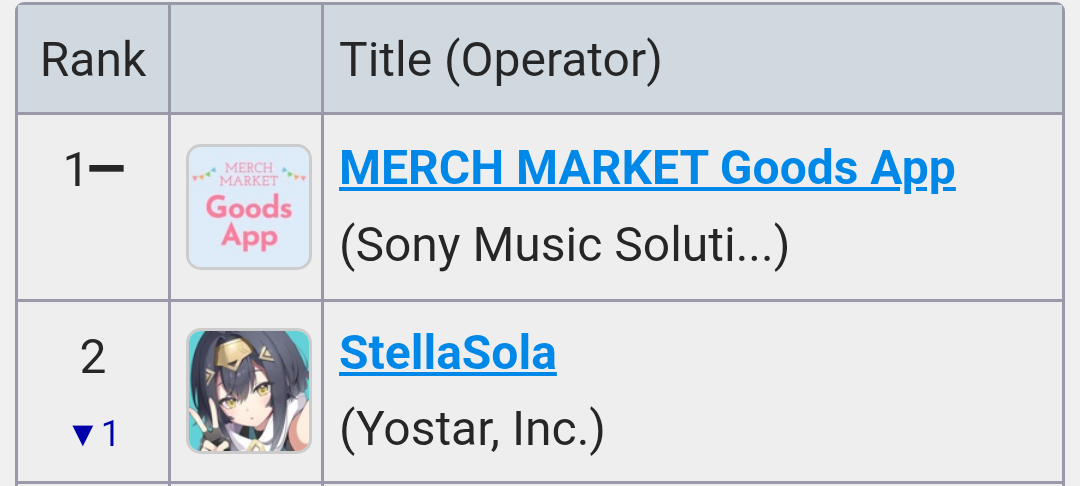Open the StellaSola title link

(x=448, y=353)
